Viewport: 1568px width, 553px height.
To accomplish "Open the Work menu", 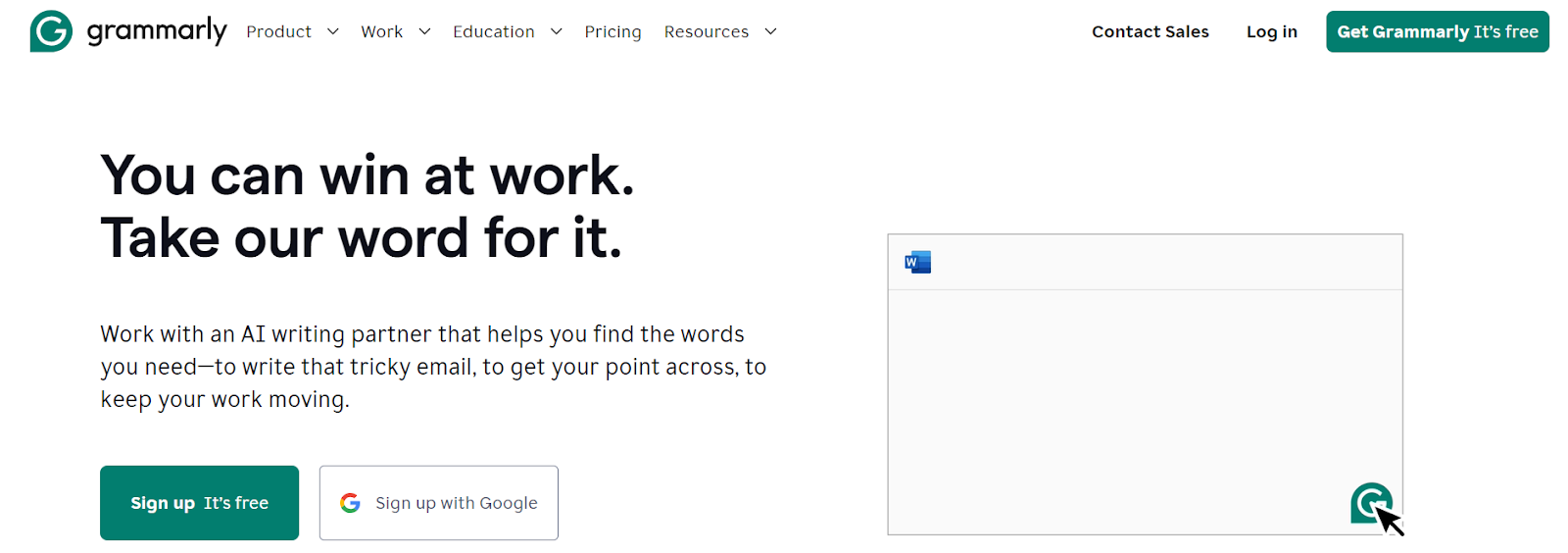I will (381, 31).
